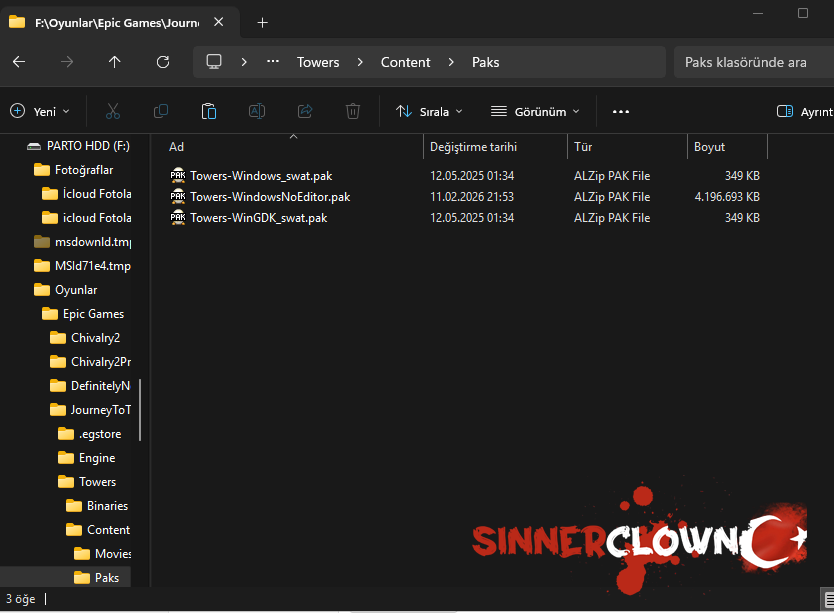
Task: Open the Yeni (New) dropdown
Action: pyautogui.click(x=40, y=111)
